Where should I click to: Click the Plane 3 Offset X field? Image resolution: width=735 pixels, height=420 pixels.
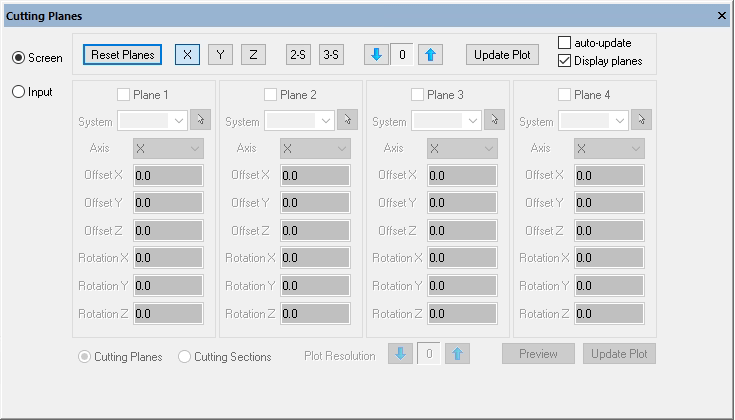point(462,176)
